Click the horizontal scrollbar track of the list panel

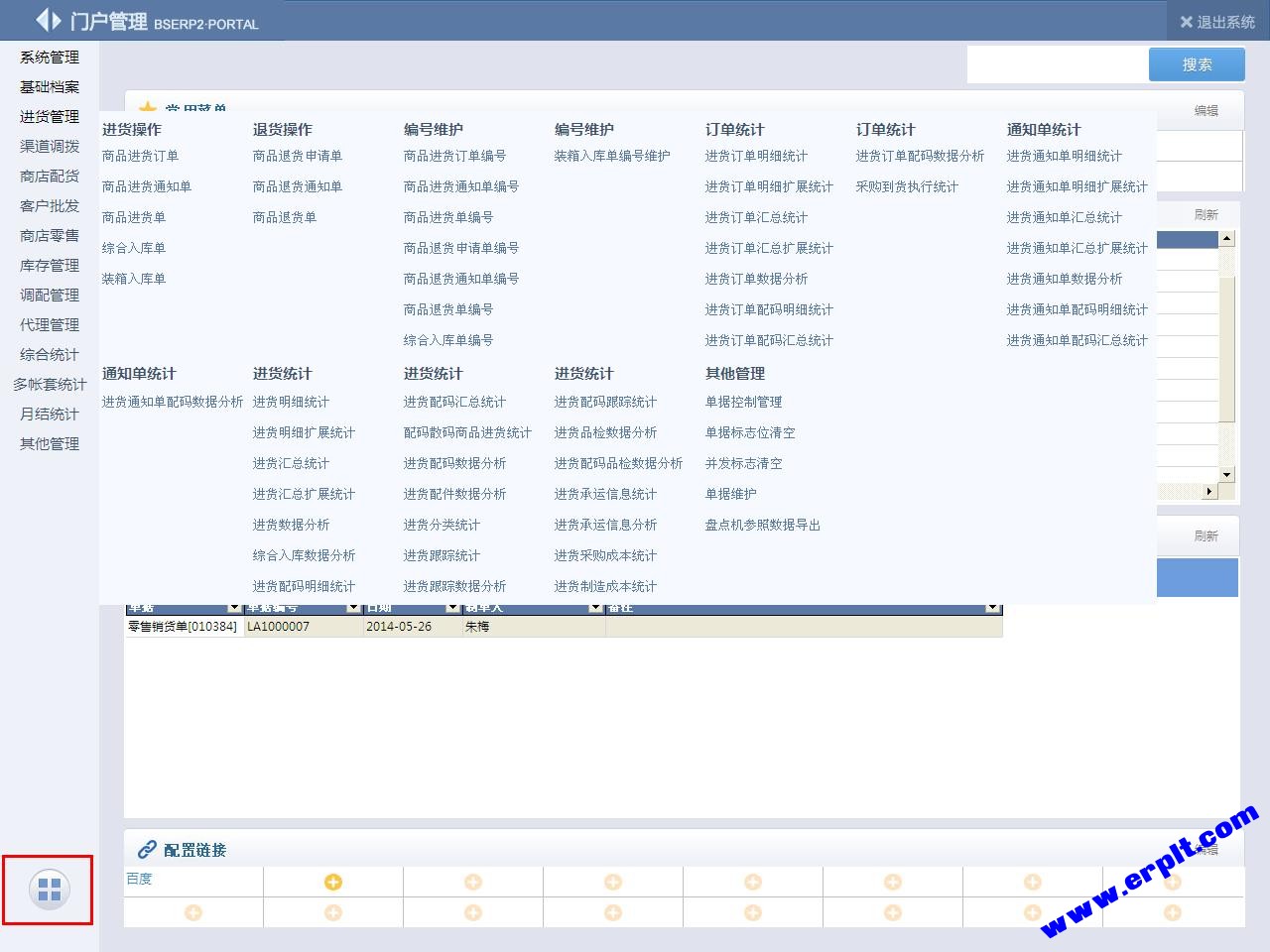(1179, 491)
